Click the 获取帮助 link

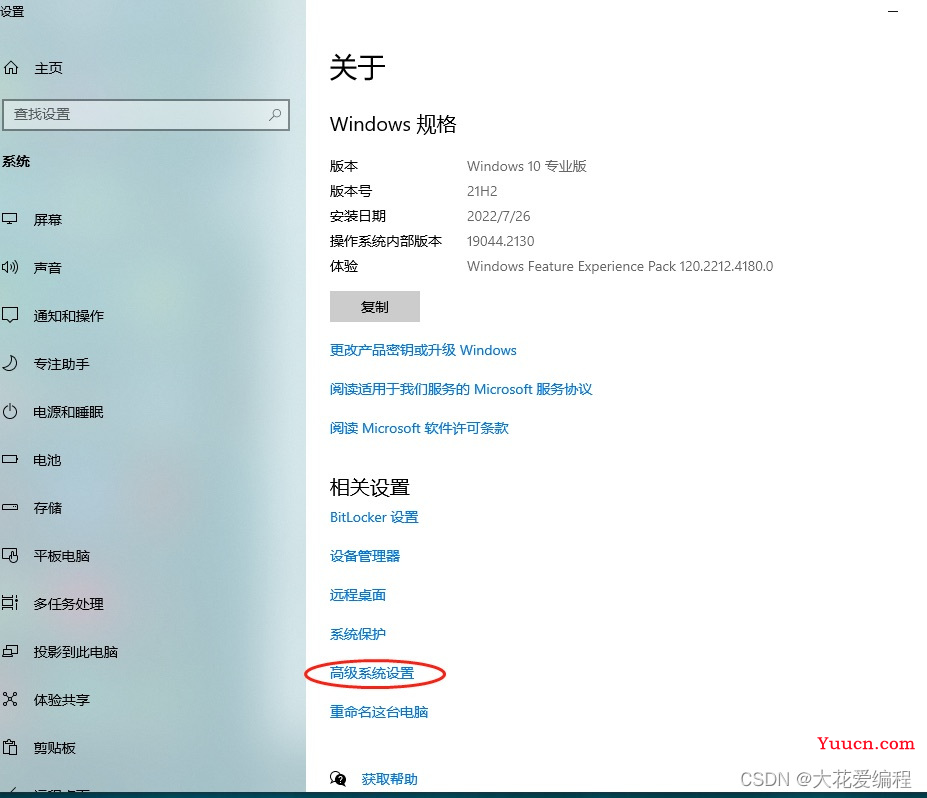tap(390, 779)
